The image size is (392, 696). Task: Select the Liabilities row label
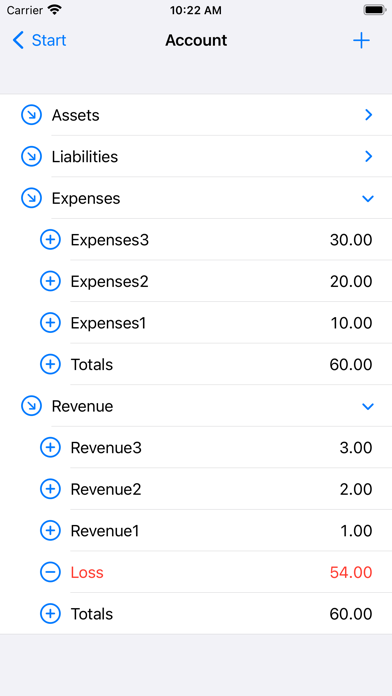pyautogui.click(x=85, y=157)
